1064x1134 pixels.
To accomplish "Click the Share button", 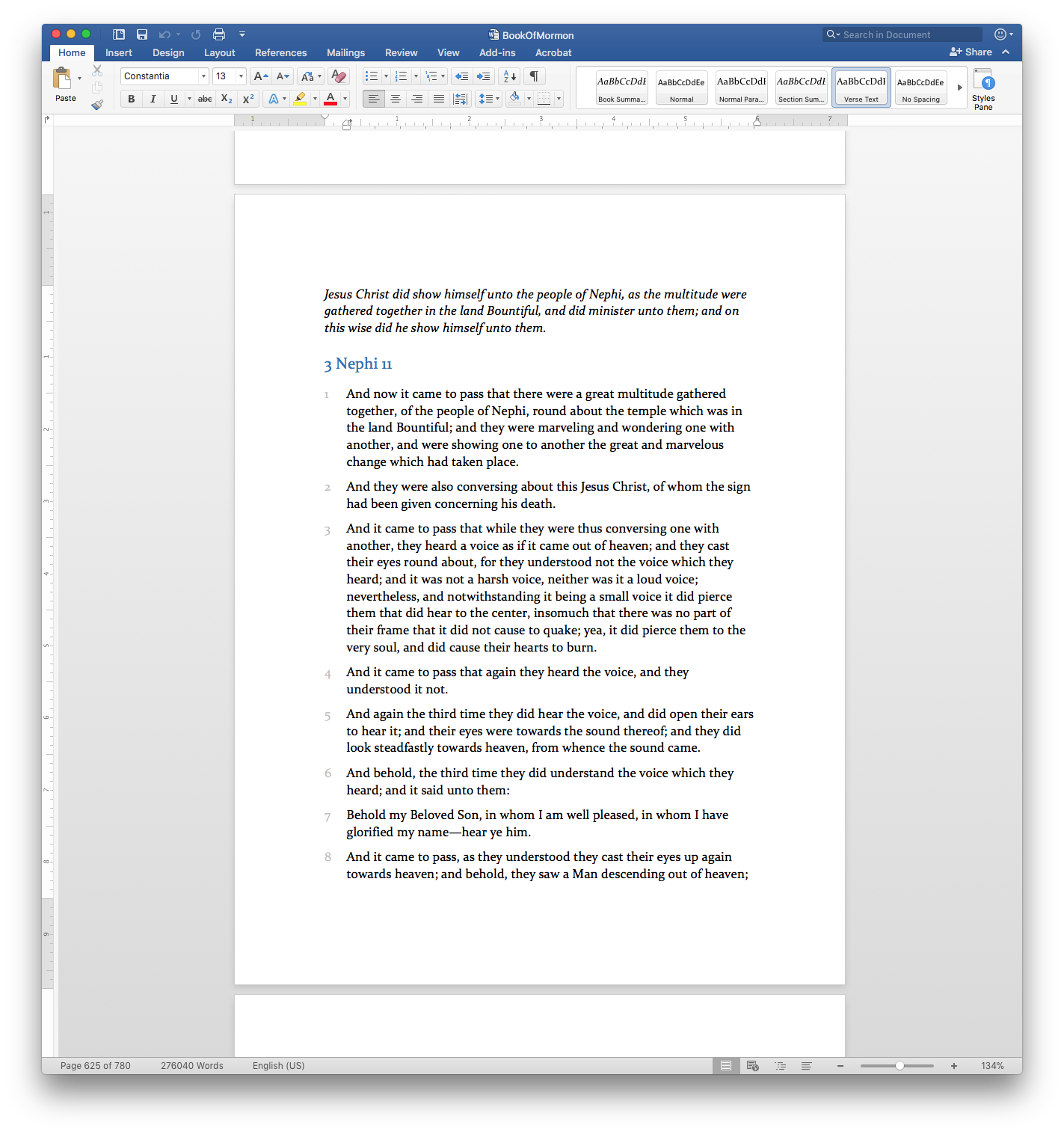I will (971, 52).
